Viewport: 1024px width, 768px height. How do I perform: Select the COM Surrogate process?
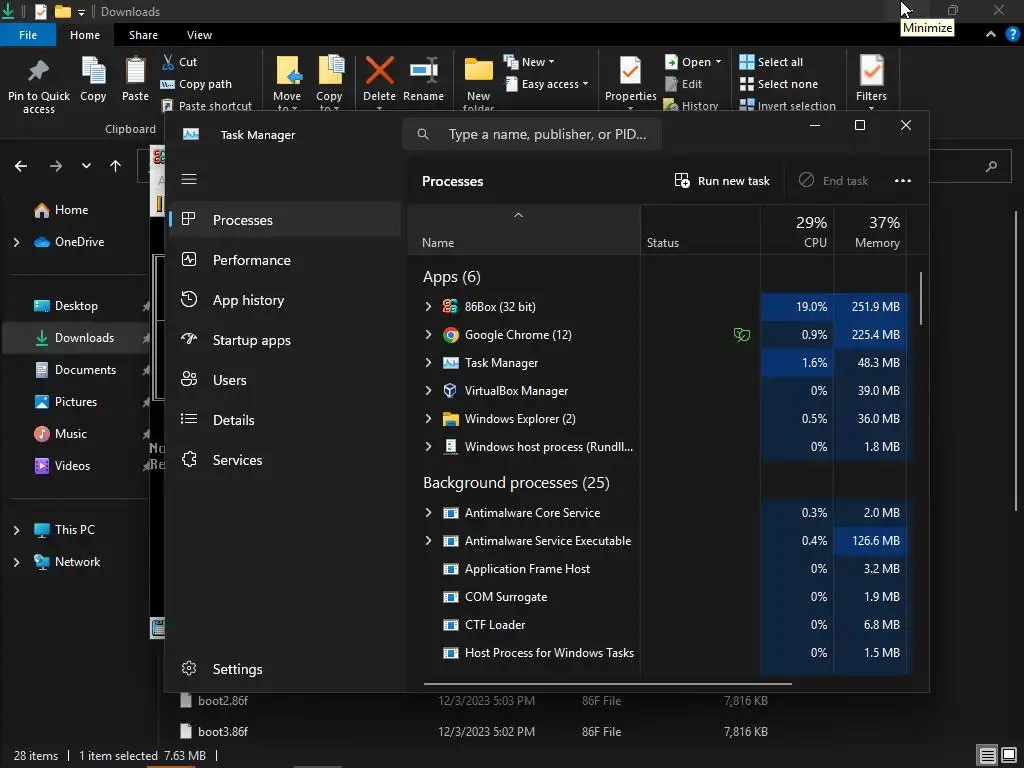pos(506,597)
